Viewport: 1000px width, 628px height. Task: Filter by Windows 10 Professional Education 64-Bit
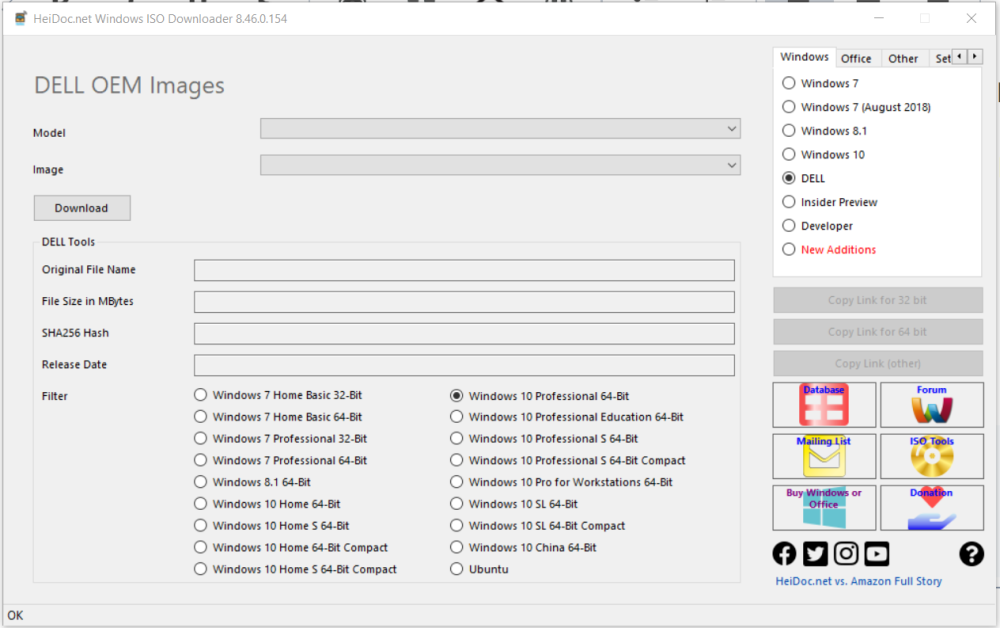(567, 417)
